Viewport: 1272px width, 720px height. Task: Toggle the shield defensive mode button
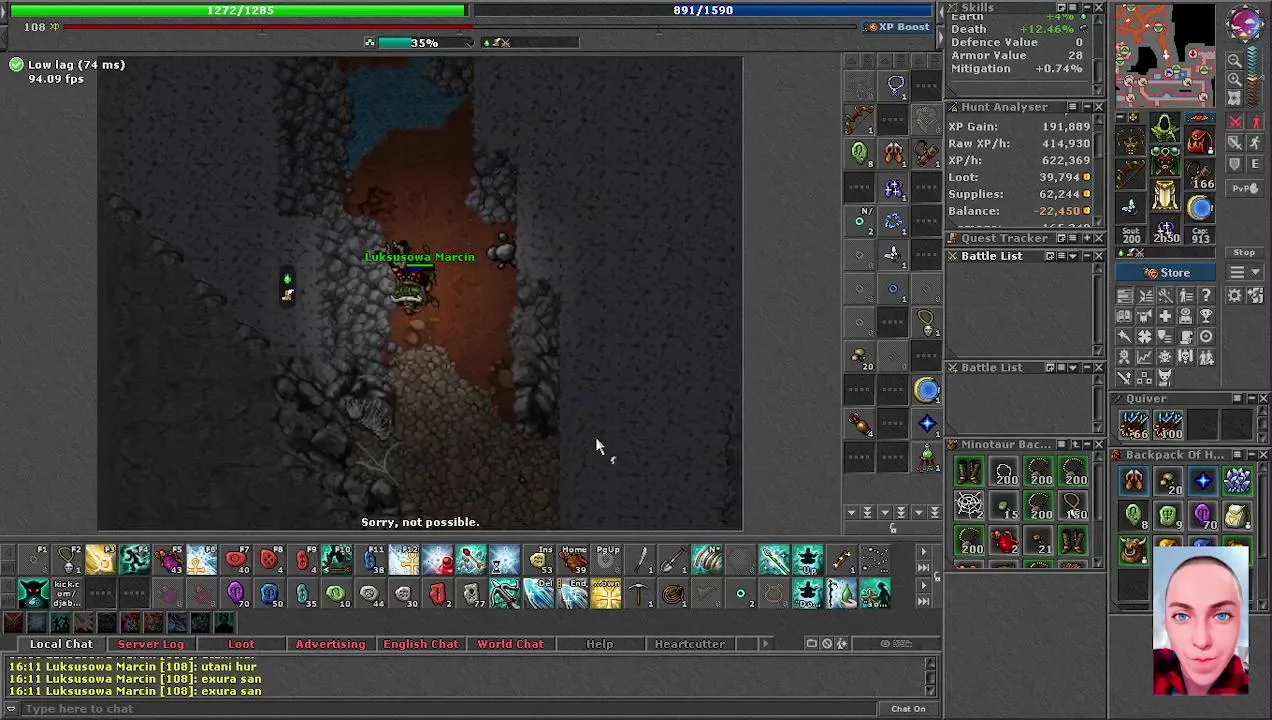click(1235, 163)
